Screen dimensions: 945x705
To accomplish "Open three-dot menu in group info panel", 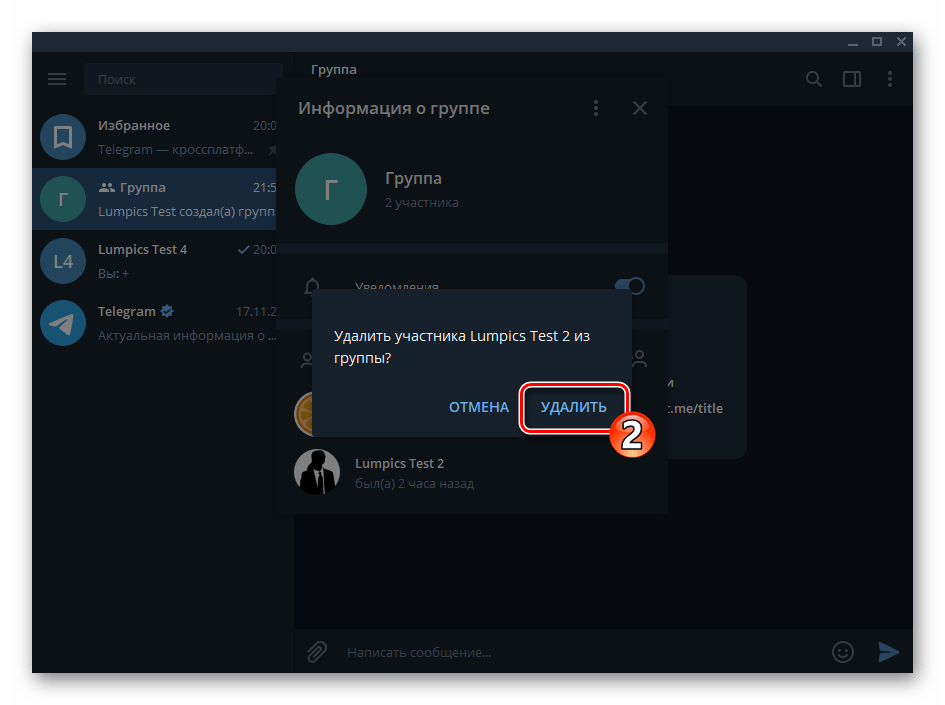I will tap(596, 108).
